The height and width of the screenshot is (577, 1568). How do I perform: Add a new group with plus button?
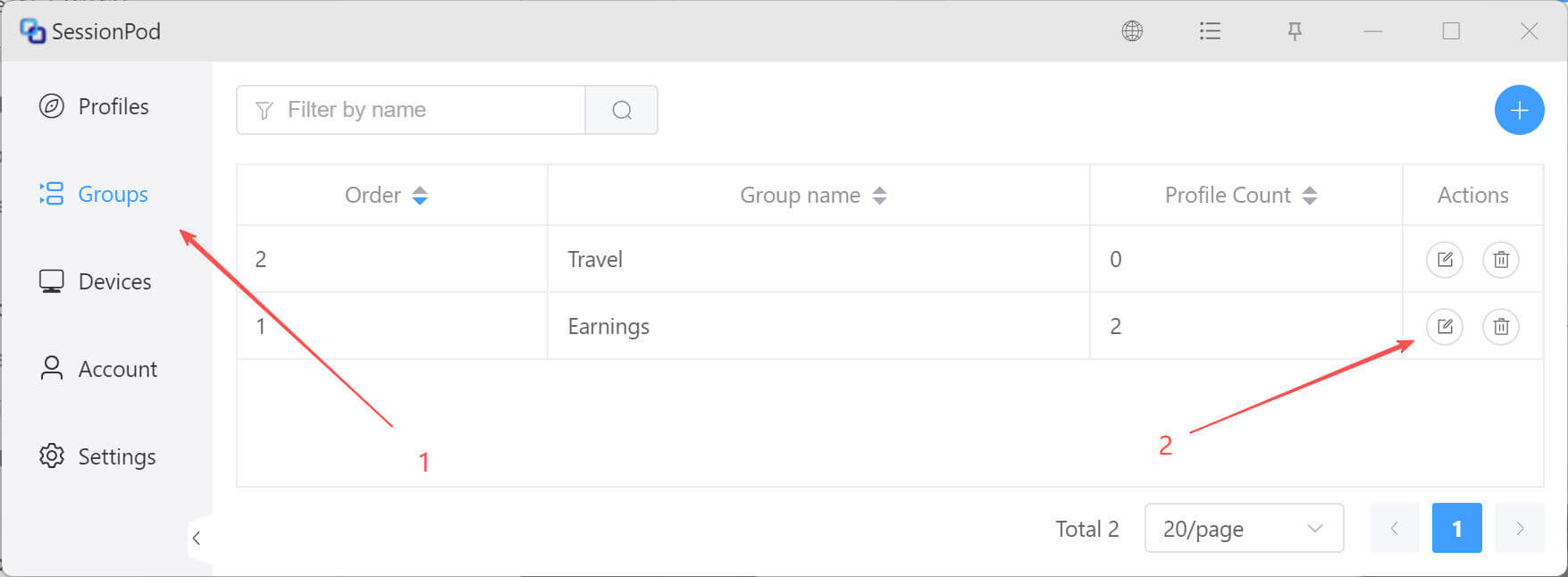[1519, 110]
